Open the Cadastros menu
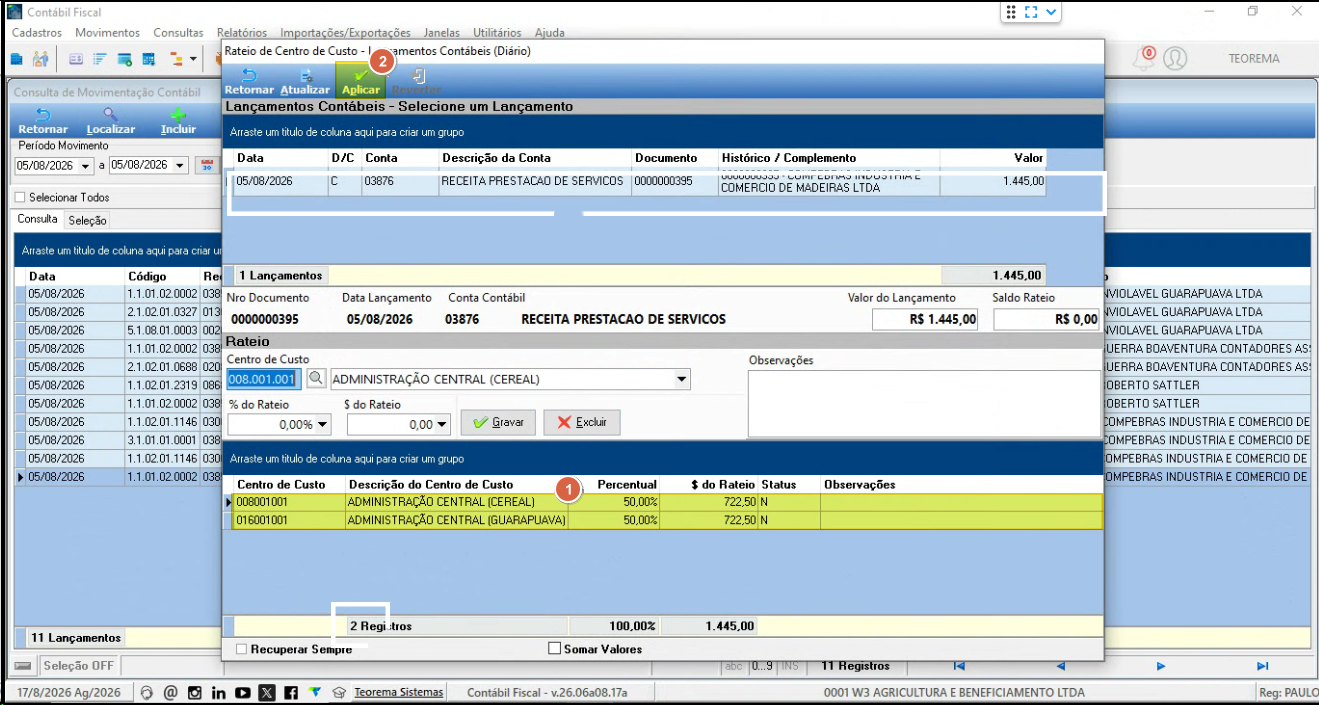 click(x=37, y=33)
